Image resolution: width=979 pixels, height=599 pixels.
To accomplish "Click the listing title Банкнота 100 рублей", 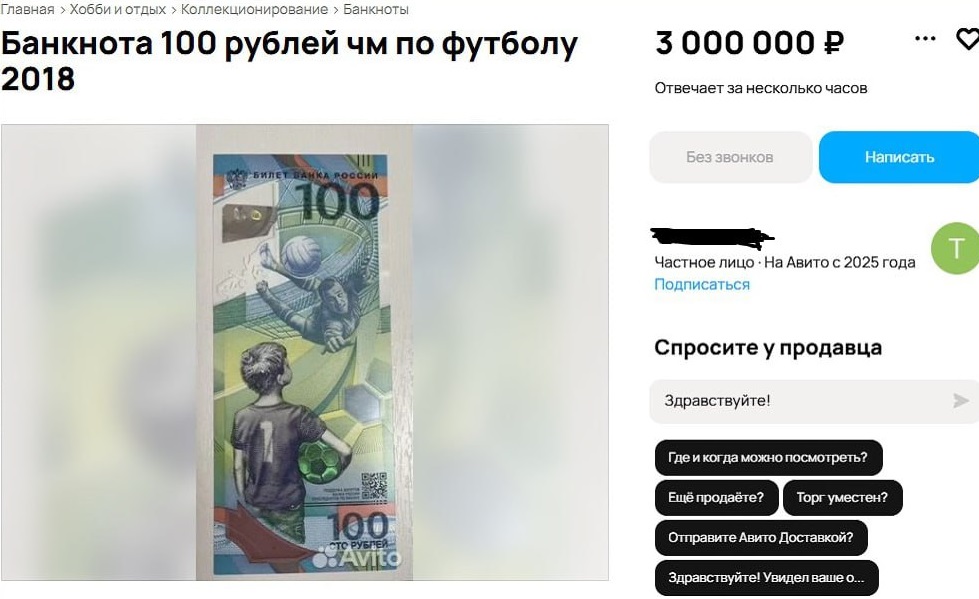I will click(289, 61).
